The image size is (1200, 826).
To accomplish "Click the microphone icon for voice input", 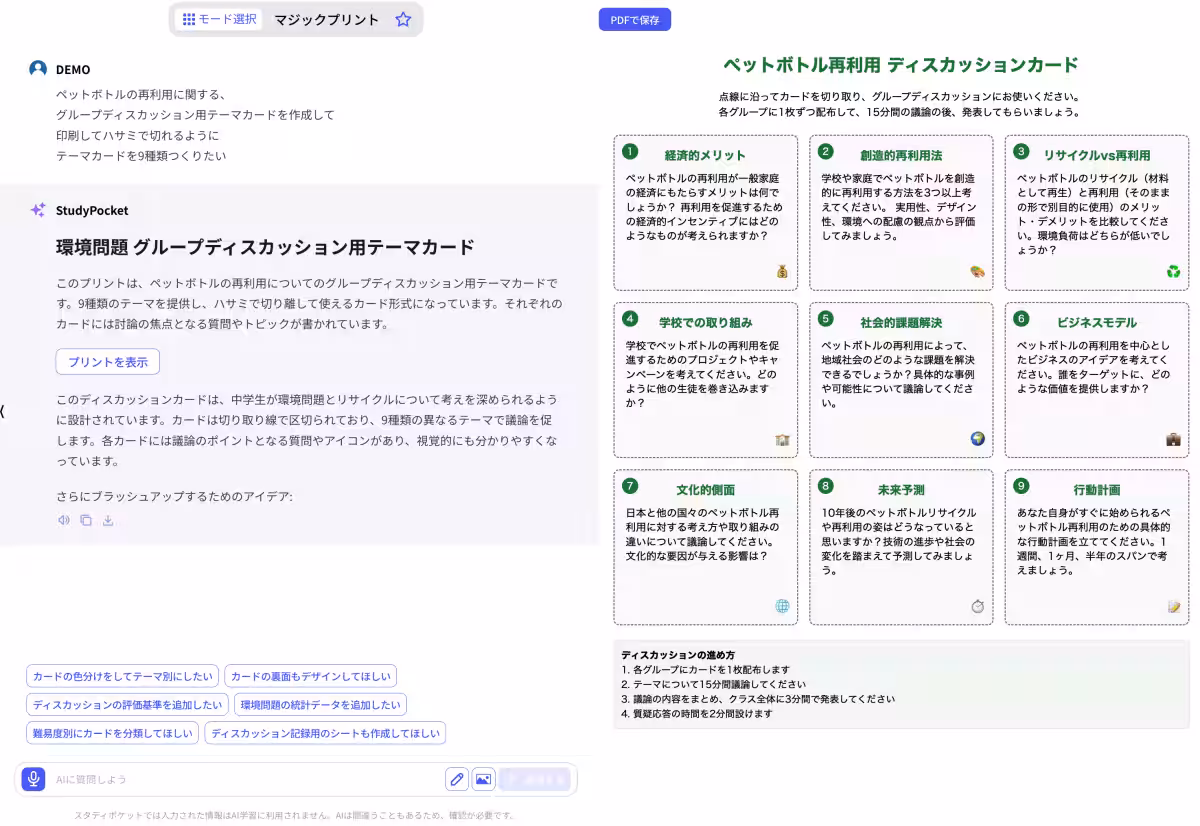I will [x=33, y=779].
